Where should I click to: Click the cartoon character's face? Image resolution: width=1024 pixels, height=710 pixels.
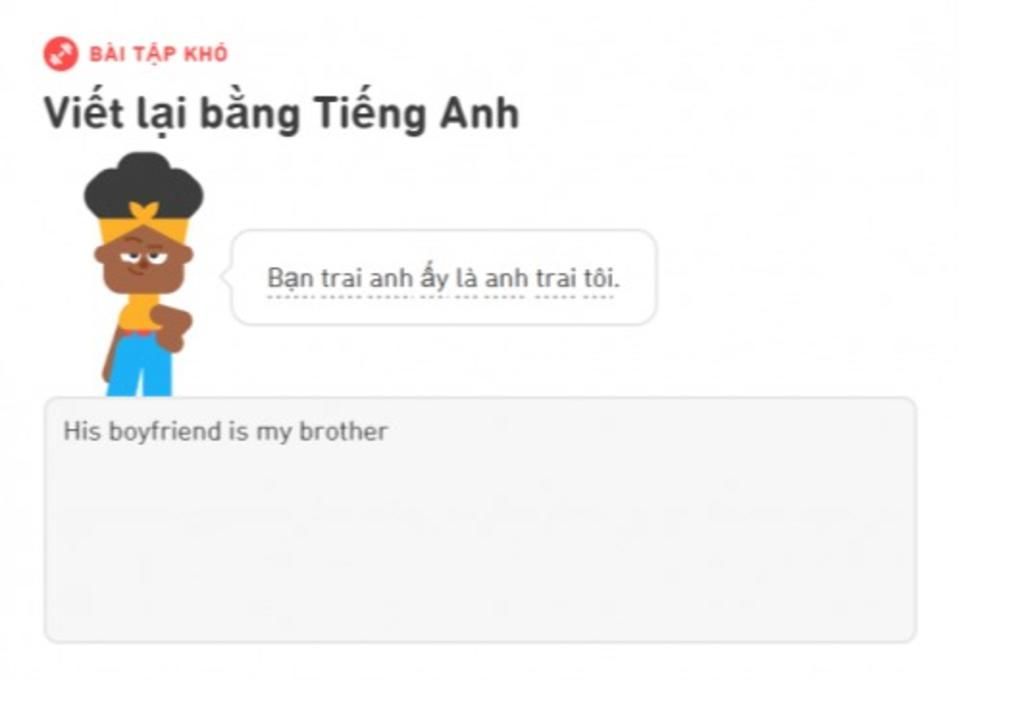144,259
